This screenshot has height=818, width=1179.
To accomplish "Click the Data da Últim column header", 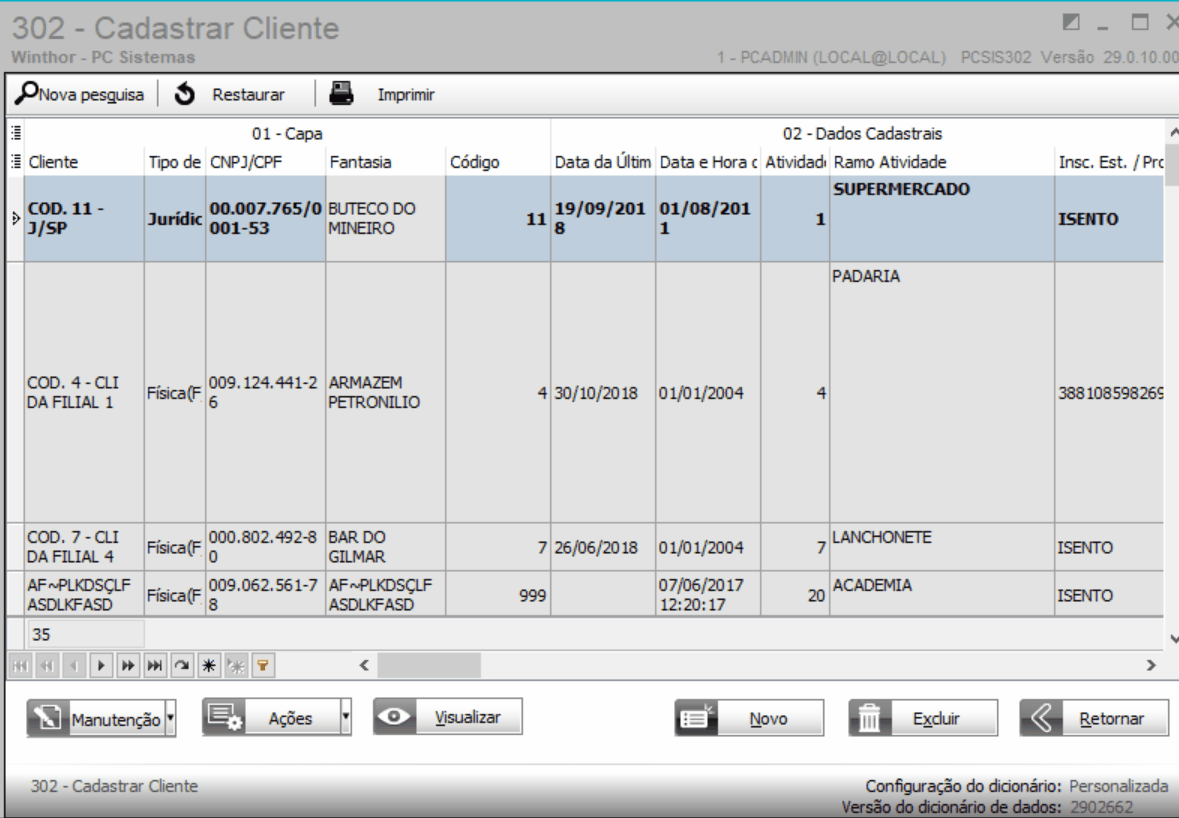I will (603, 162).
